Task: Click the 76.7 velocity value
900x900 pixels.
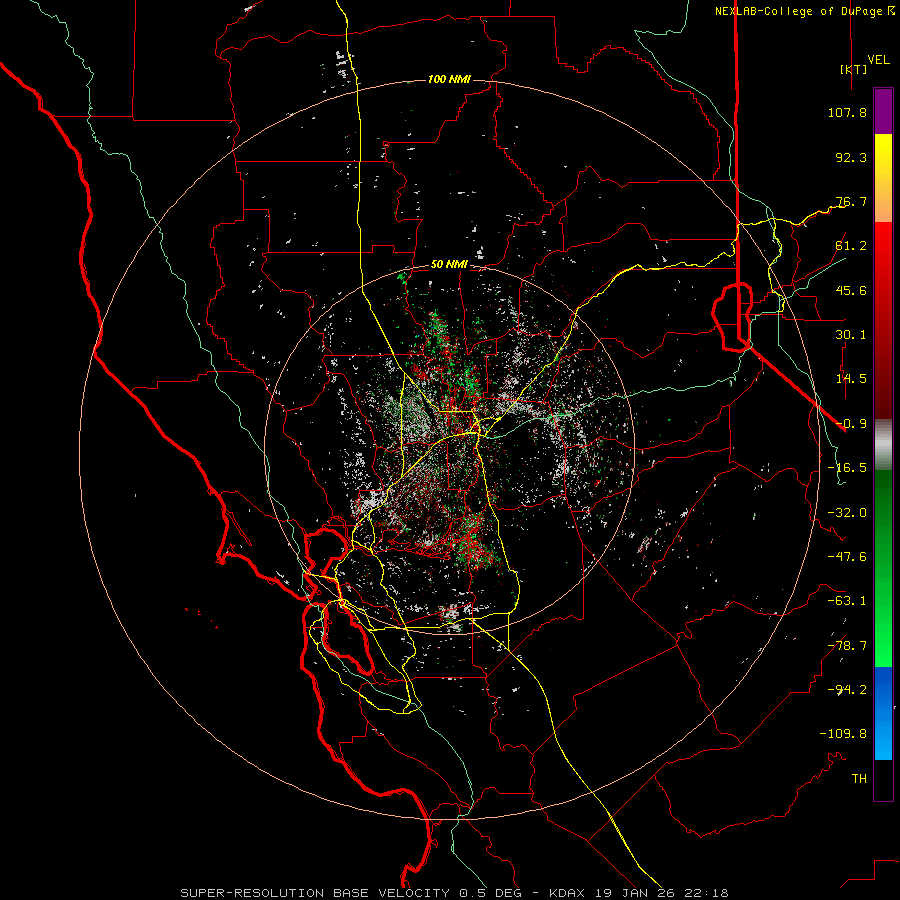Action: pyautogui.click(x=851, y=201)
